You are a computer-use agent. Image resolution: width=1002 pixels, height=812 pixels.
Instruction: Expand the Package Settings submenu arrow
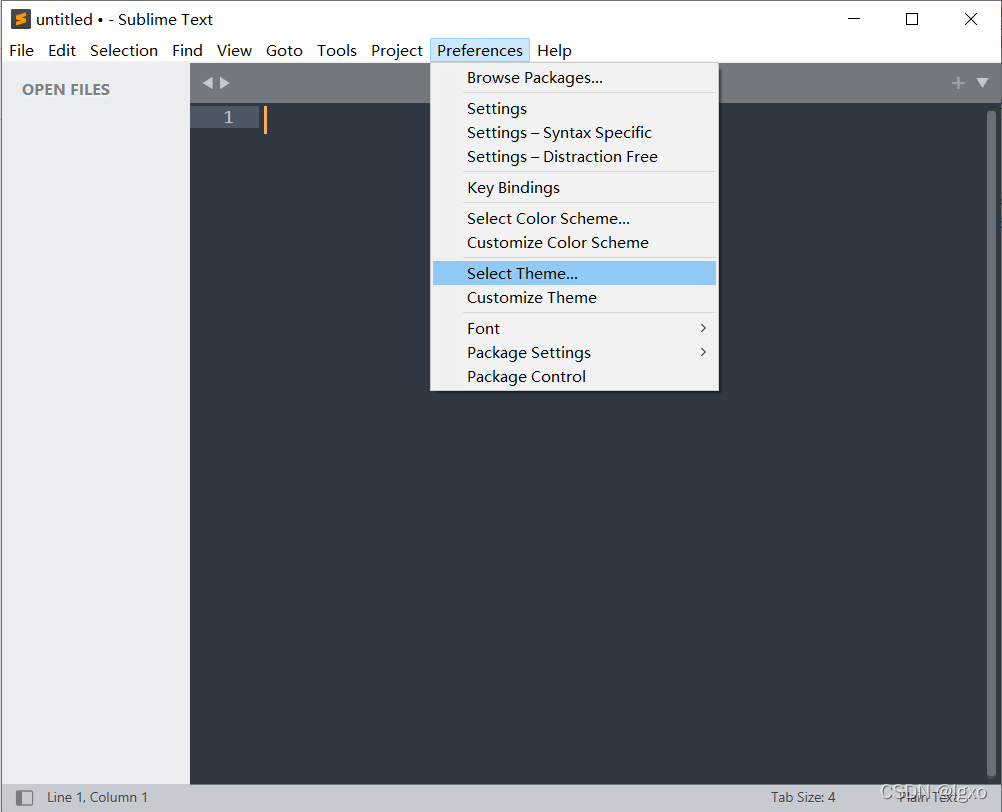[703, 352]
